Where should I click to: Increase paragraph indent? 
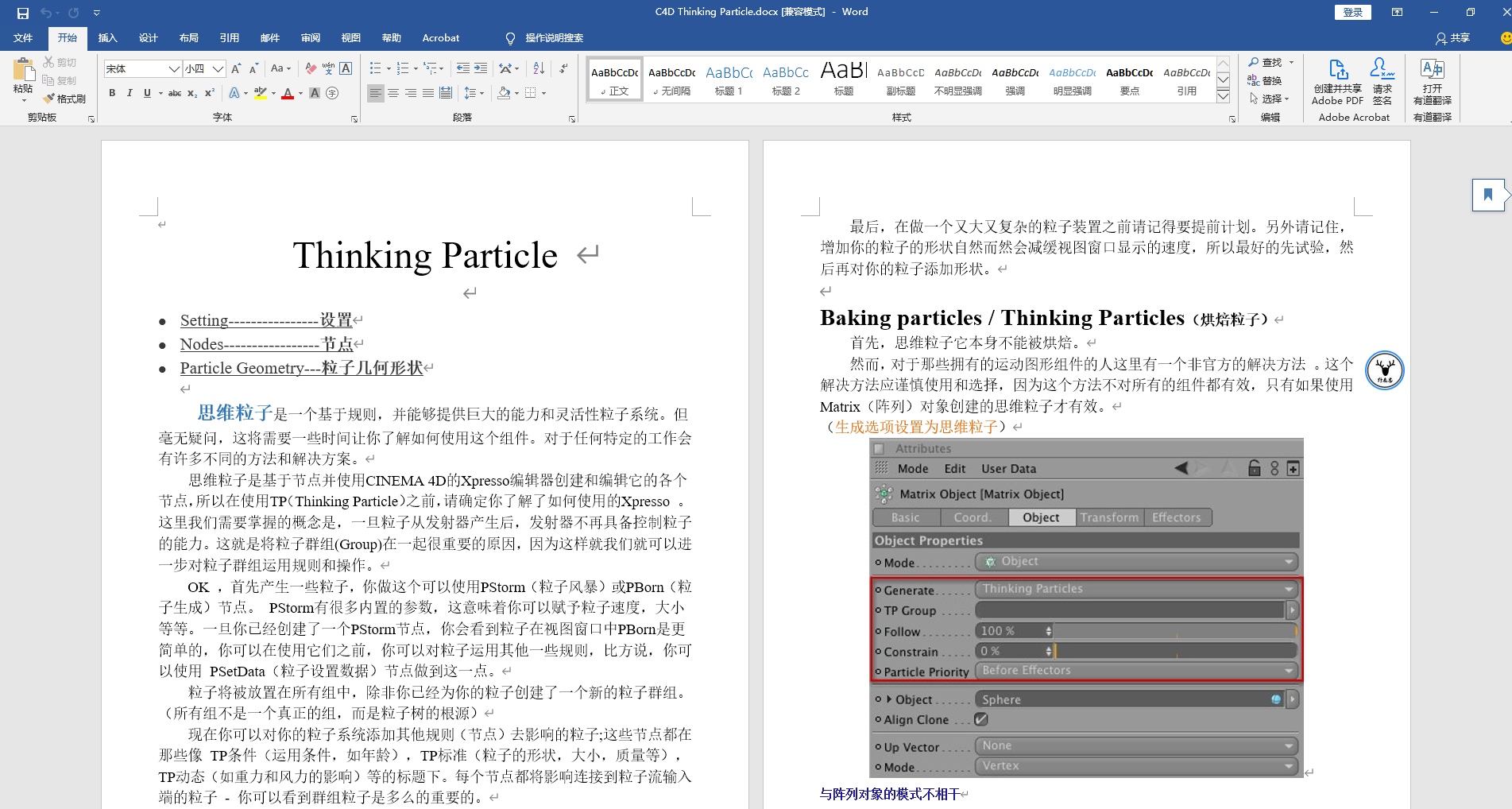click(481, 69)
